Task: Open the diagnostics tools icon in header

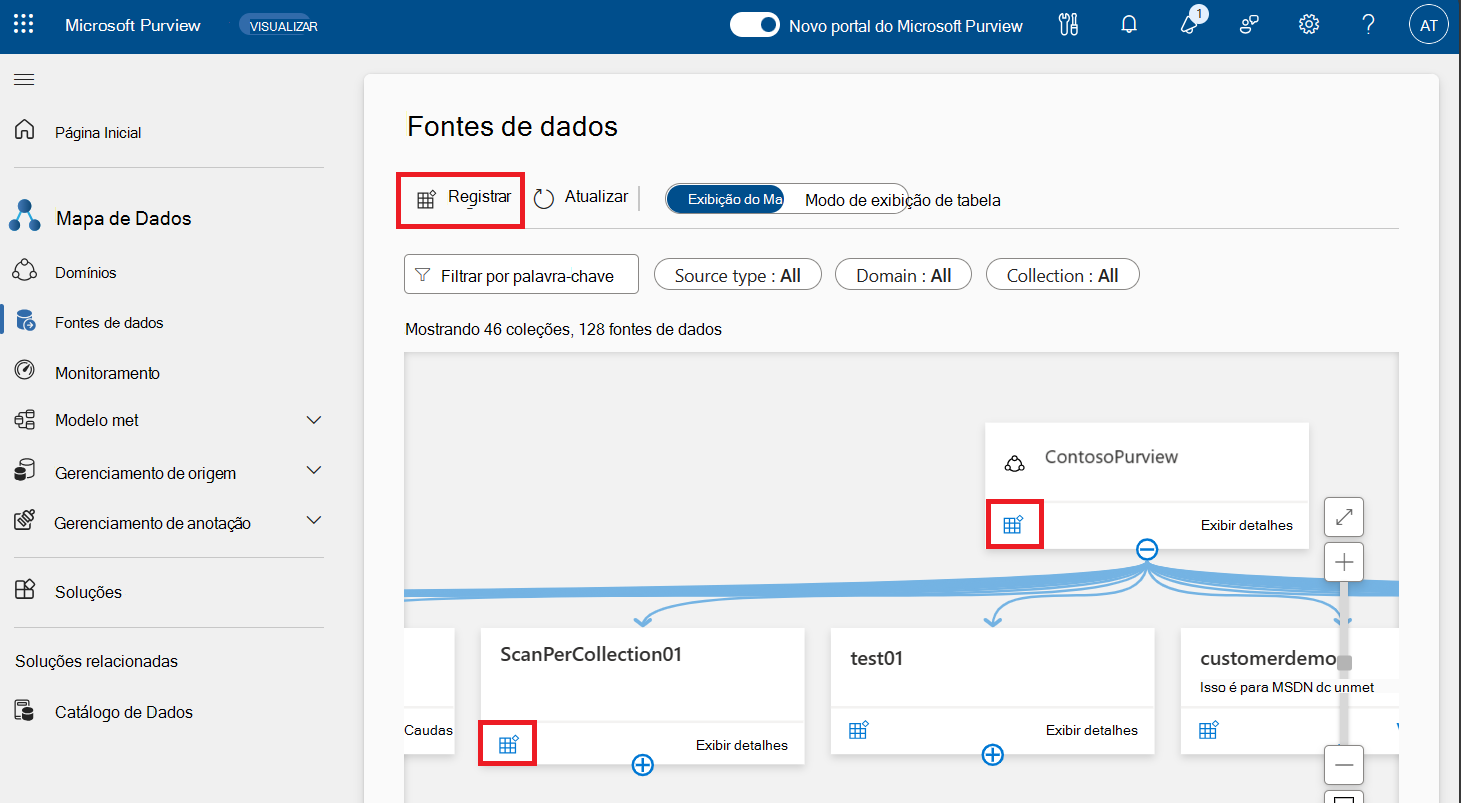Action: pos(1068,26)
